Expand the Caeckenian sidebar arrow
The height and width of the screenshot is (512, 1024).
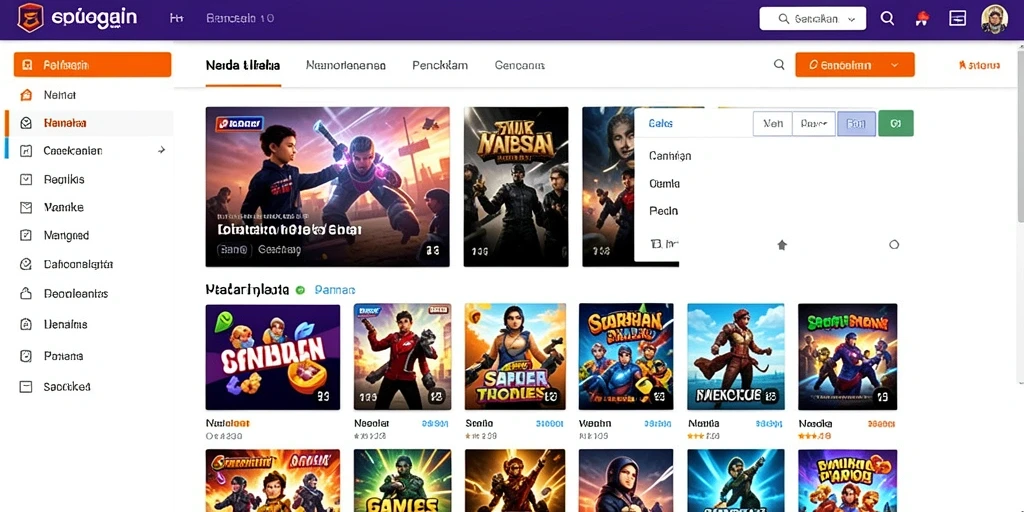click(x=161, y=150)
